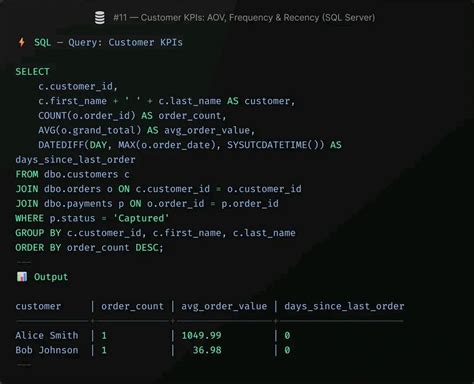Click the Alice Smith result row
This screenshot has width=474, height=384.
pyautogui.click(x=153, y=335)
